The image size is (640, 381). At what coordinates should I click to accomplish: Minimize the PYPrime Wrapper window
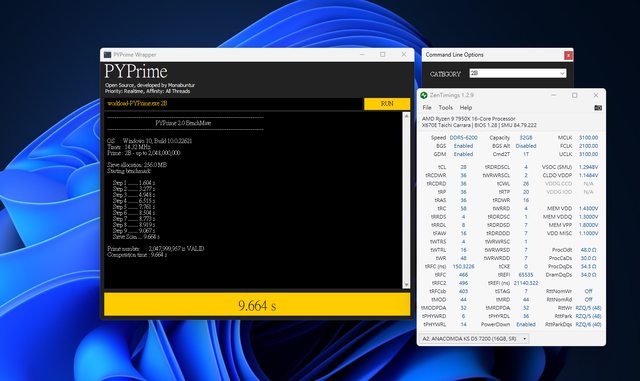coord(362,54)
